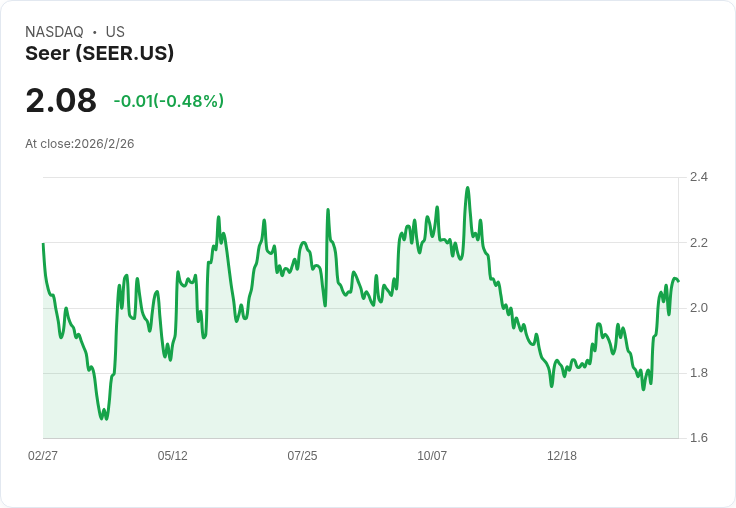
Task: Click the 05/12 date label on x-axis
Action: 172,455
